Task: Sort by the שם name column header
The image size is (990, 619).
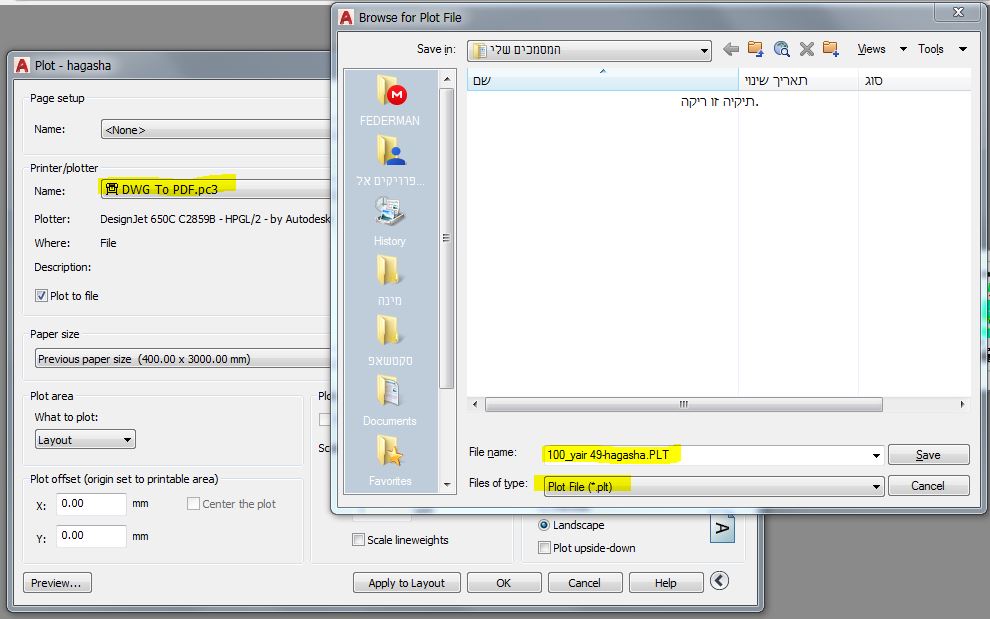Action: tap(602, 80)
